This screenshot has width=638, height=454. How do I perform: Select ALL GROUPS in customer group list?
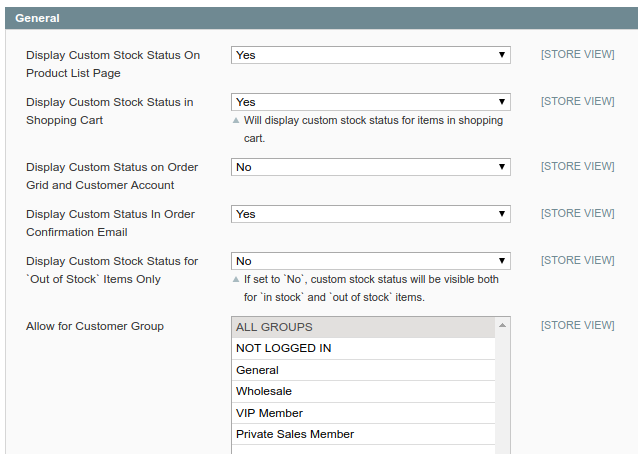click(x=363, y=327)
